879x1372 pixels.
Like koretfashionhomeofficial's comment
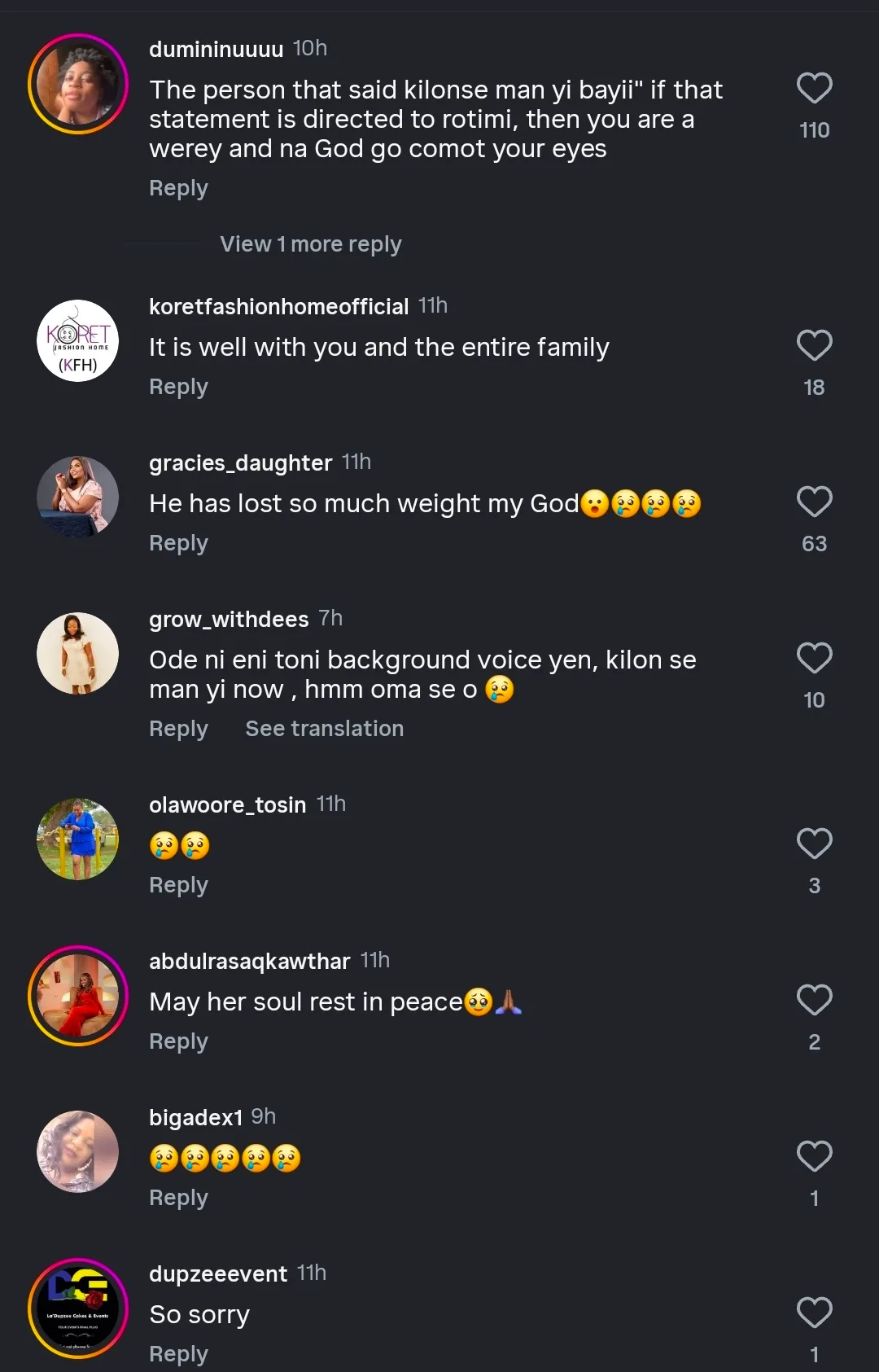814,346
